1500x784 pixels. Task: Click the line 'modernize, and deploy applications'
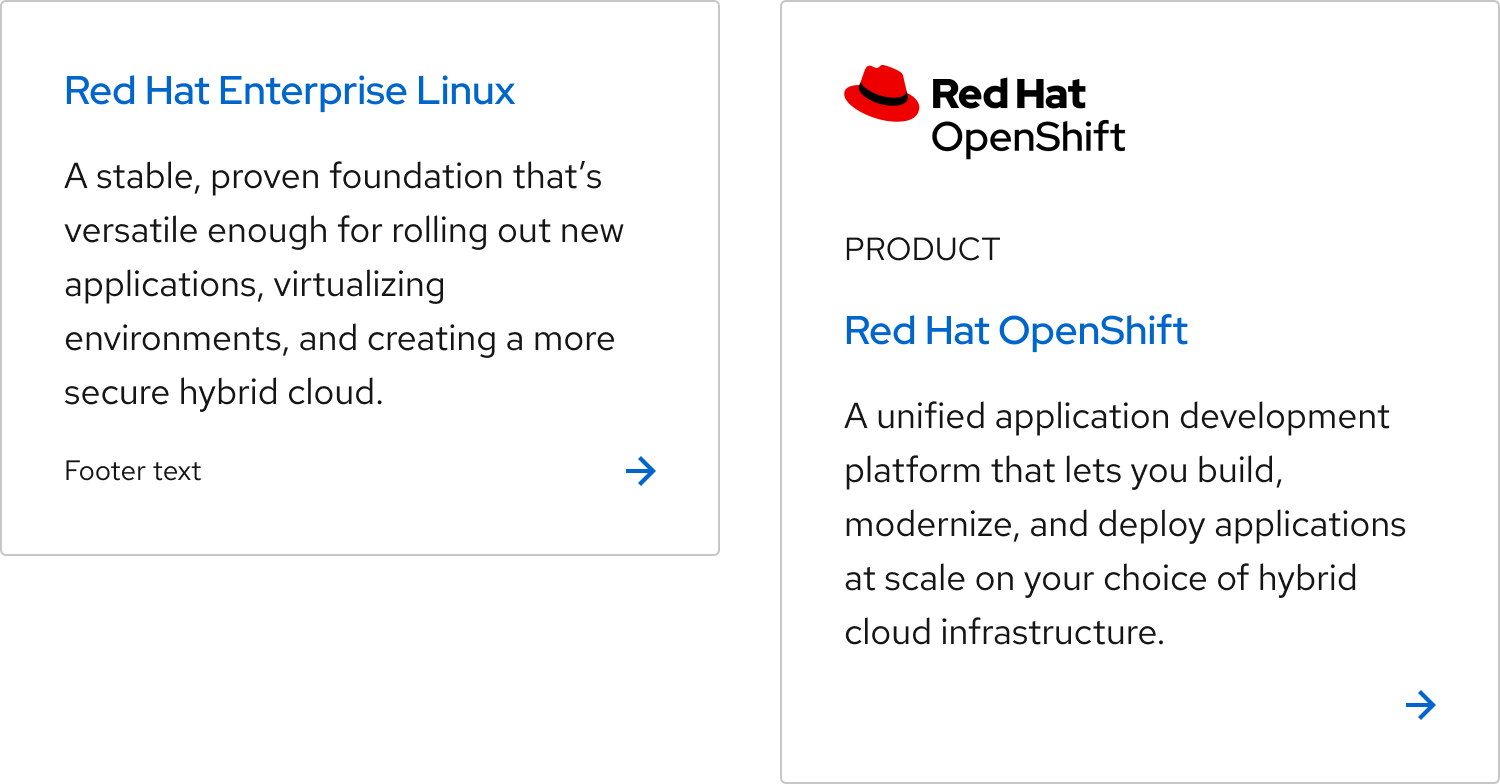tap(1125, 525)
